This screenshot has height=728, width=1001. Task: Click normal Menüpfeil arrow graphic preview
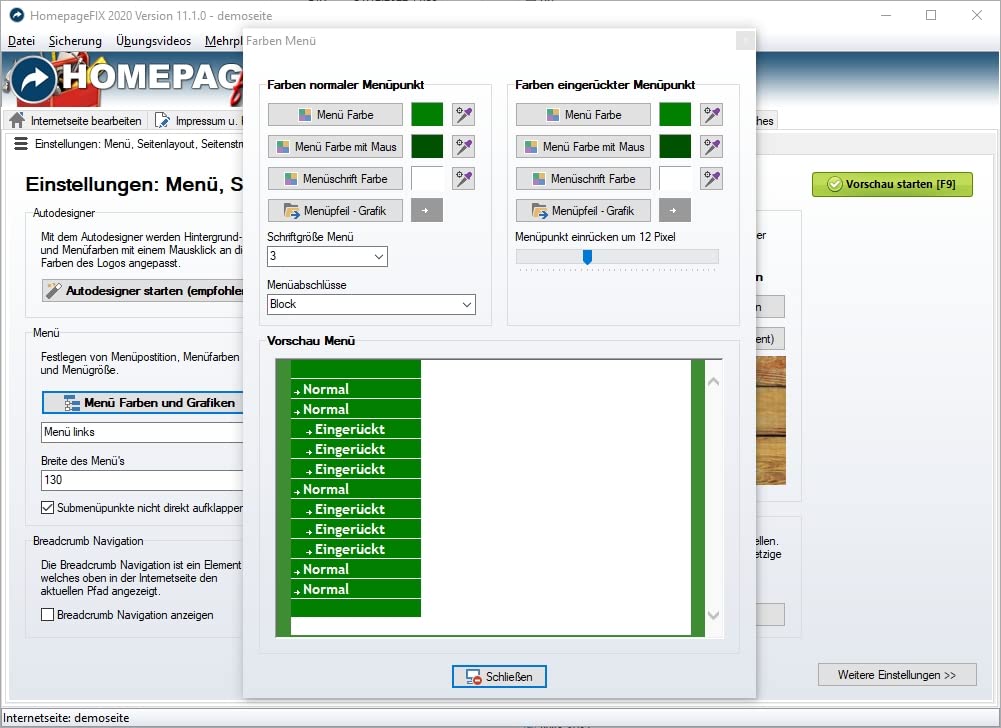tap(426, 211)
